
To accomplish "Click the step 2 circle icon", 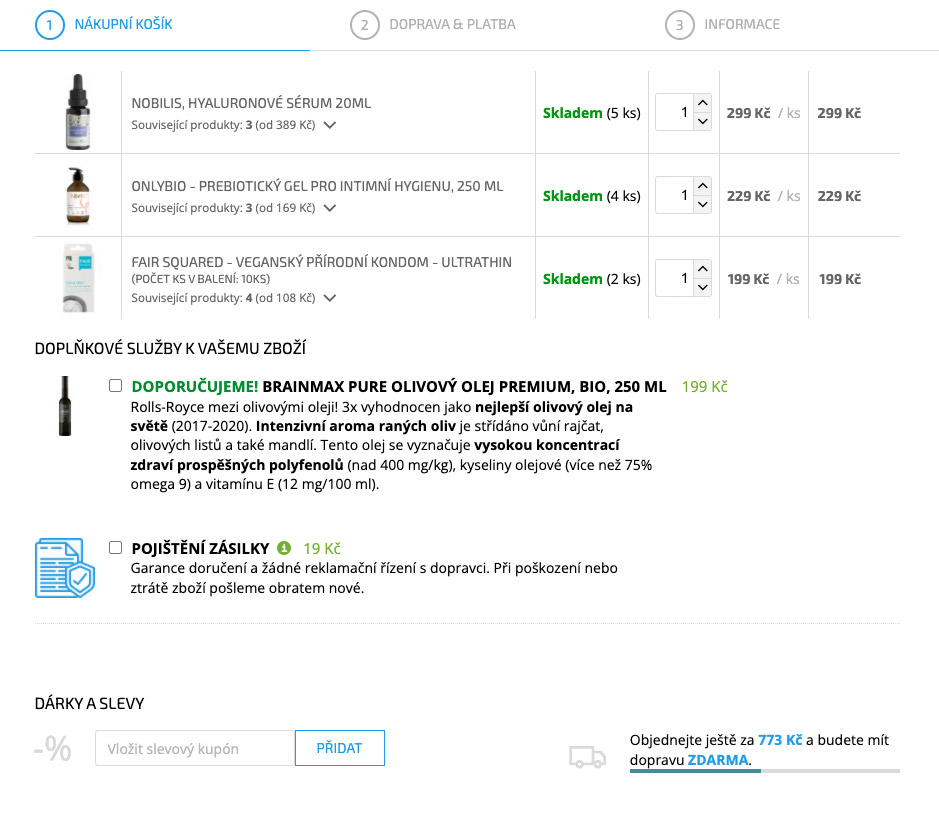I will [365, 25].
